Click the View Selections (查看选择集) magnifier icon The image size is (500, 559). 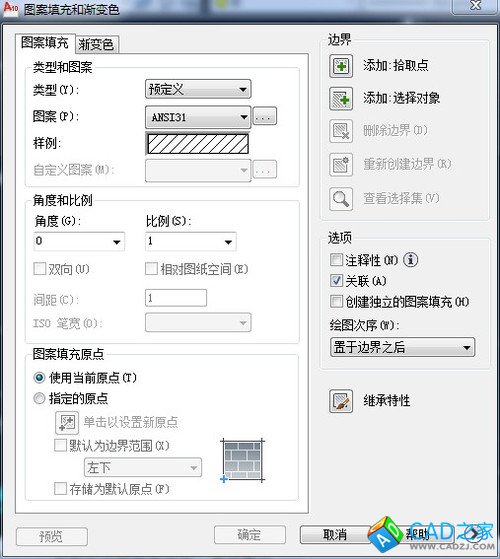coord(341,199)
